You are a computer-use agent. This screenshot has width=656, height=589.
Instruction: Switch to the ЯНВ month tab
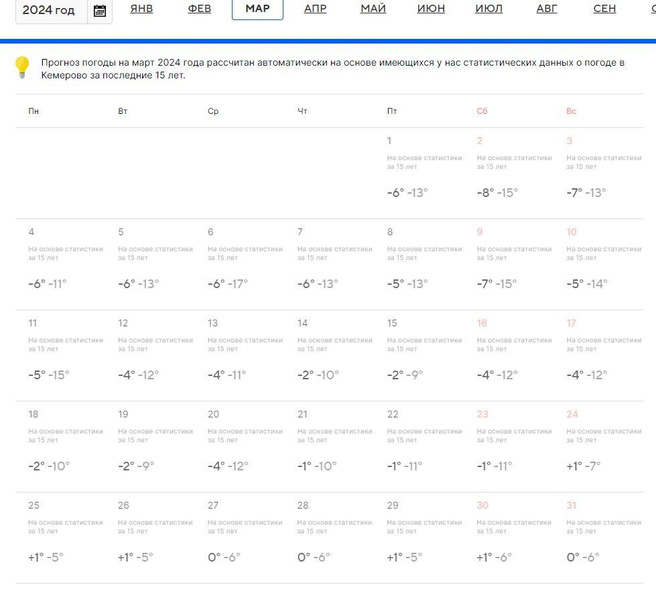141,9
